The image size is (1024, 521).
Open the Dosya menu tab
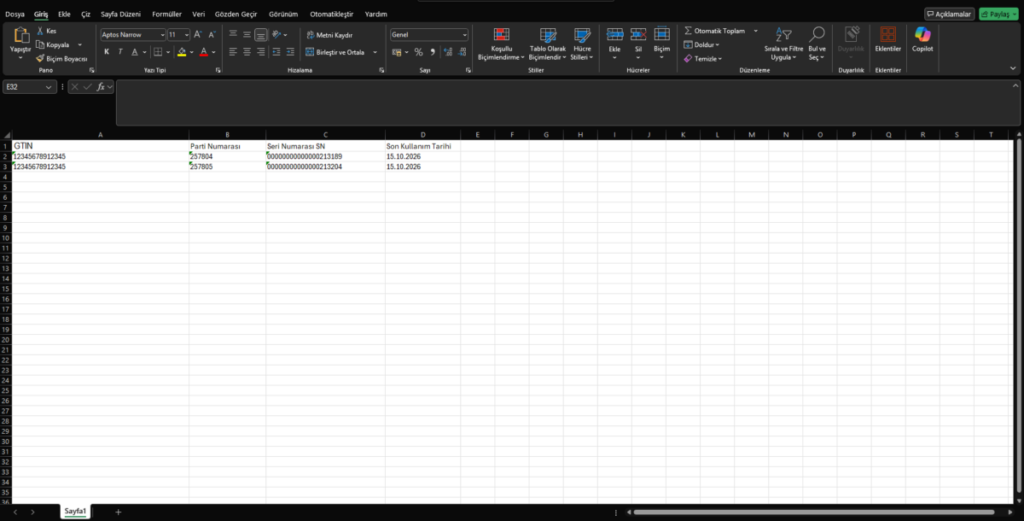[x=15, y=14]
